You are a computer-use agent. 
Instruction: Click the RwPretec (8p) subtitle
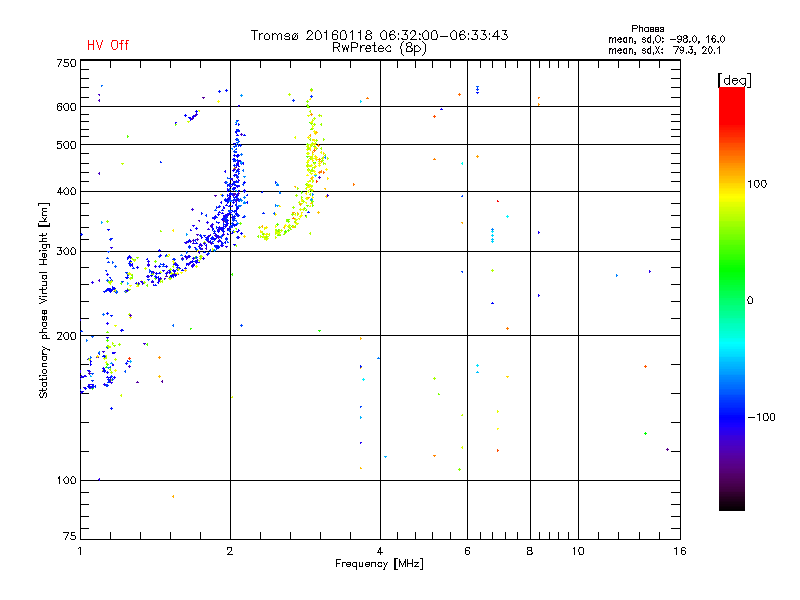[x=379, y=48]
